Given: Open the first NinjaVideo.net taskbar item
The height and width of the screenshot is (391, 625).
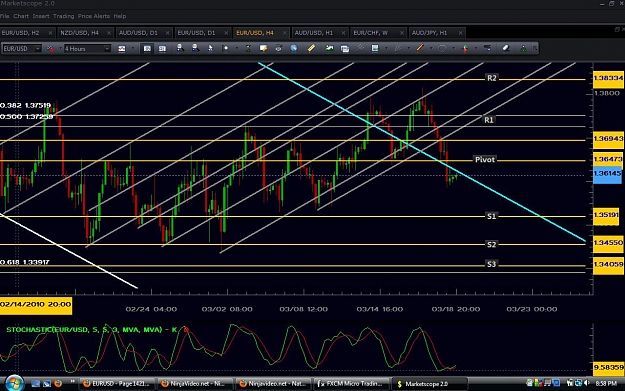Looking at the screenshot, I should 195,384.
